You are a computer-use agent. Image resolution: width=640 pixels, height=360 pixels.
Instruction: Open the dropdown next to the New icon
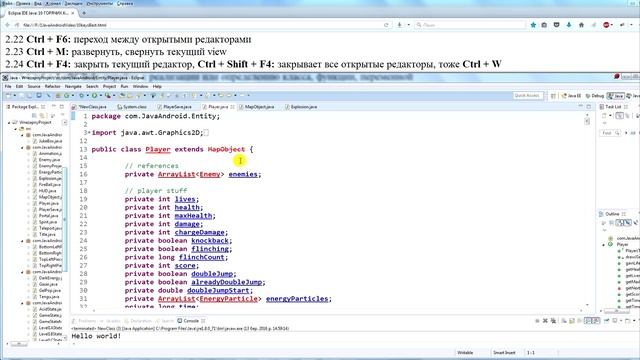point(15,96)
